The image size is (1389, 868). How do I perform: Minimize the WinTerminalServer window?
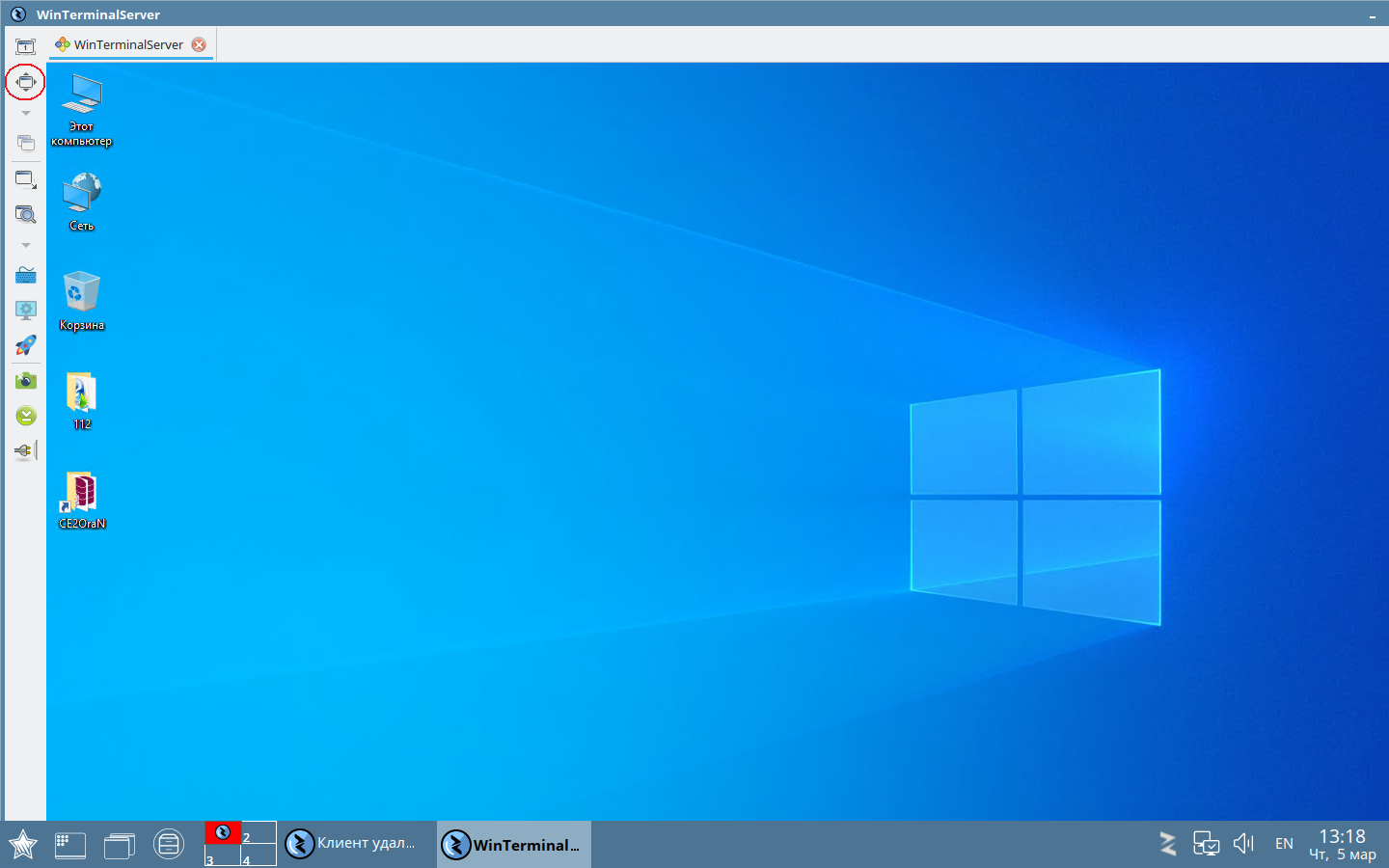point(1372,14)
